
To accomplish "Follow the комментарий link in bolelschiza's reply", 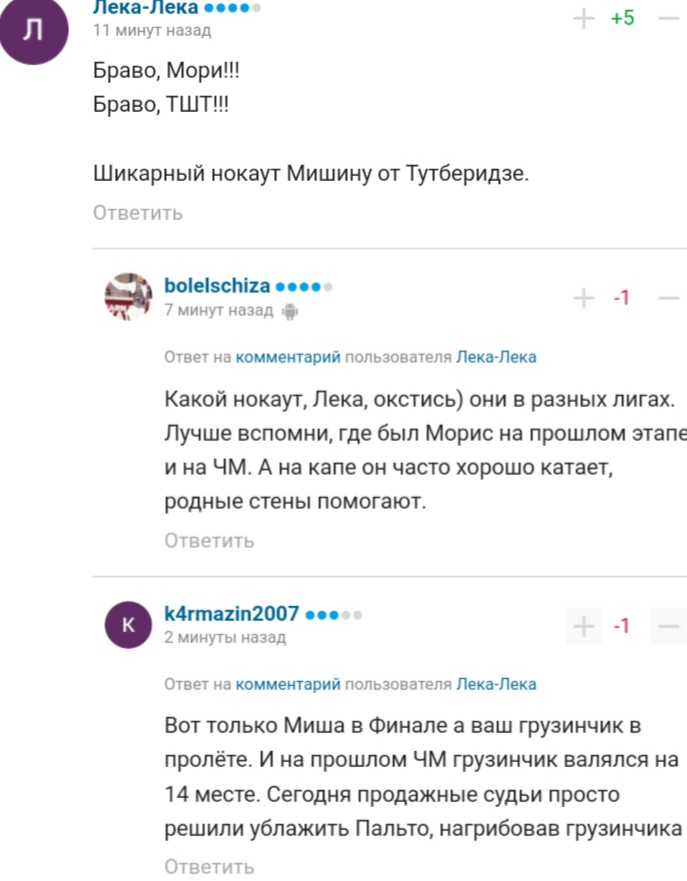I will pyautogui.click(x=288, y=357).
